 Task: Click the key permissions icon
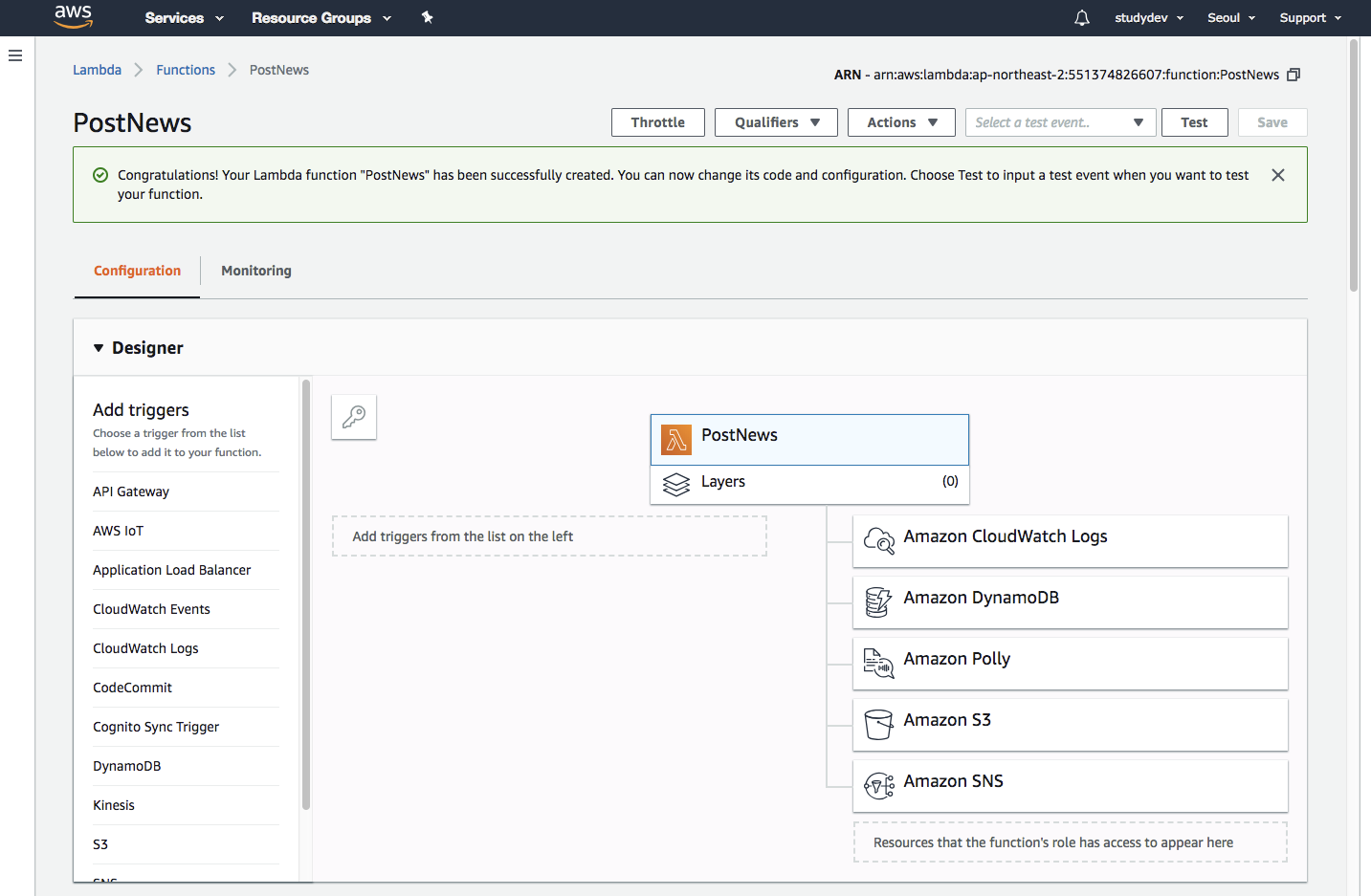pos(354,417)
